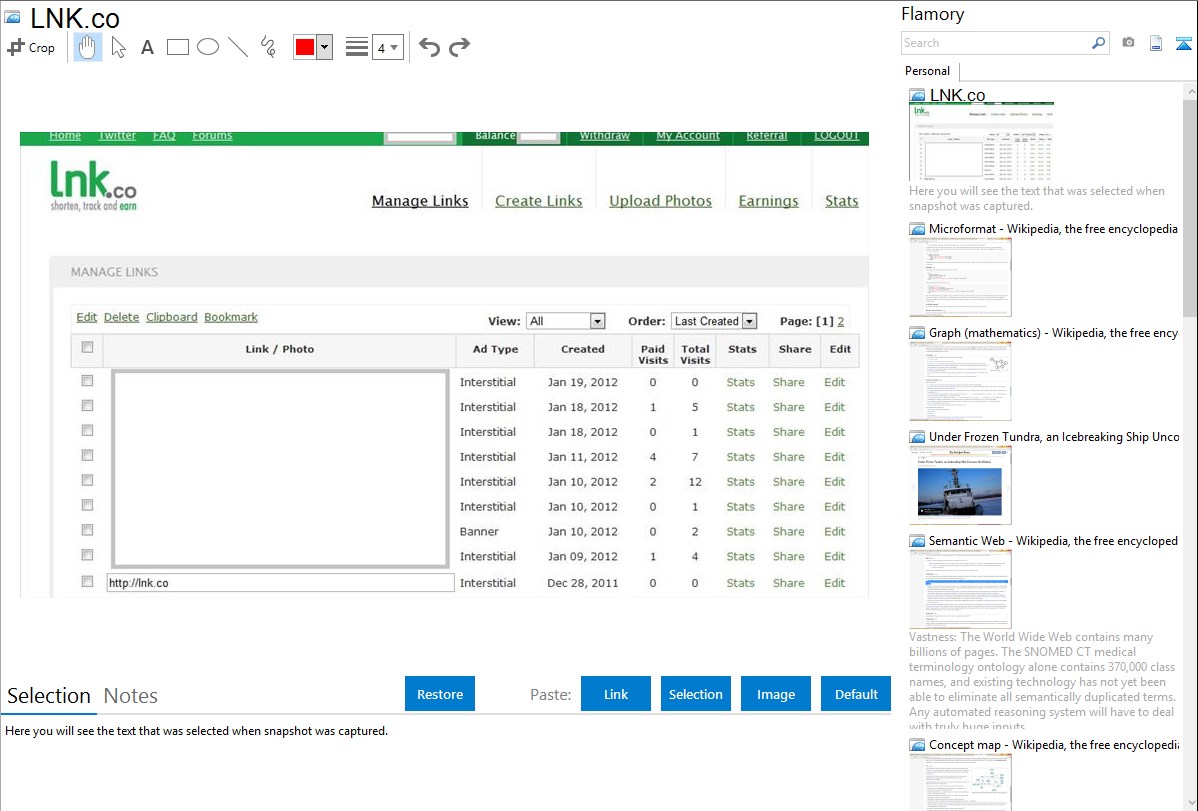Pick the rectangle shape tool

[x=178, y=47]
